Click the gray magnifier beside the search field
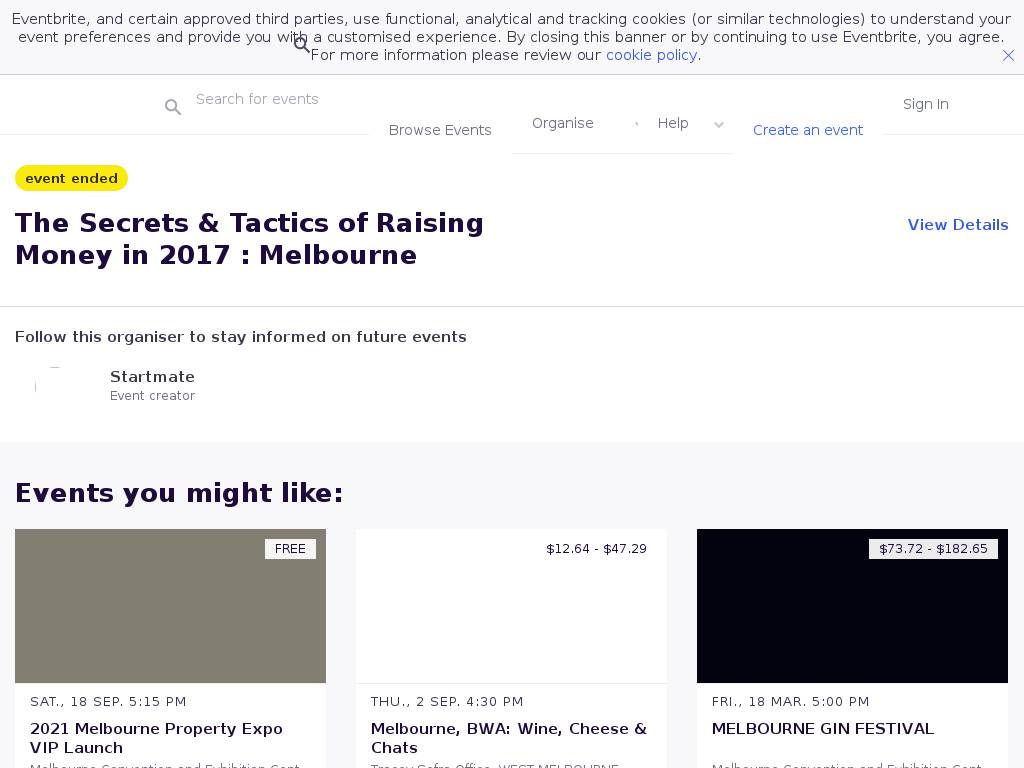The height and width of the screenshot is (768, 1024). point(173,107)
